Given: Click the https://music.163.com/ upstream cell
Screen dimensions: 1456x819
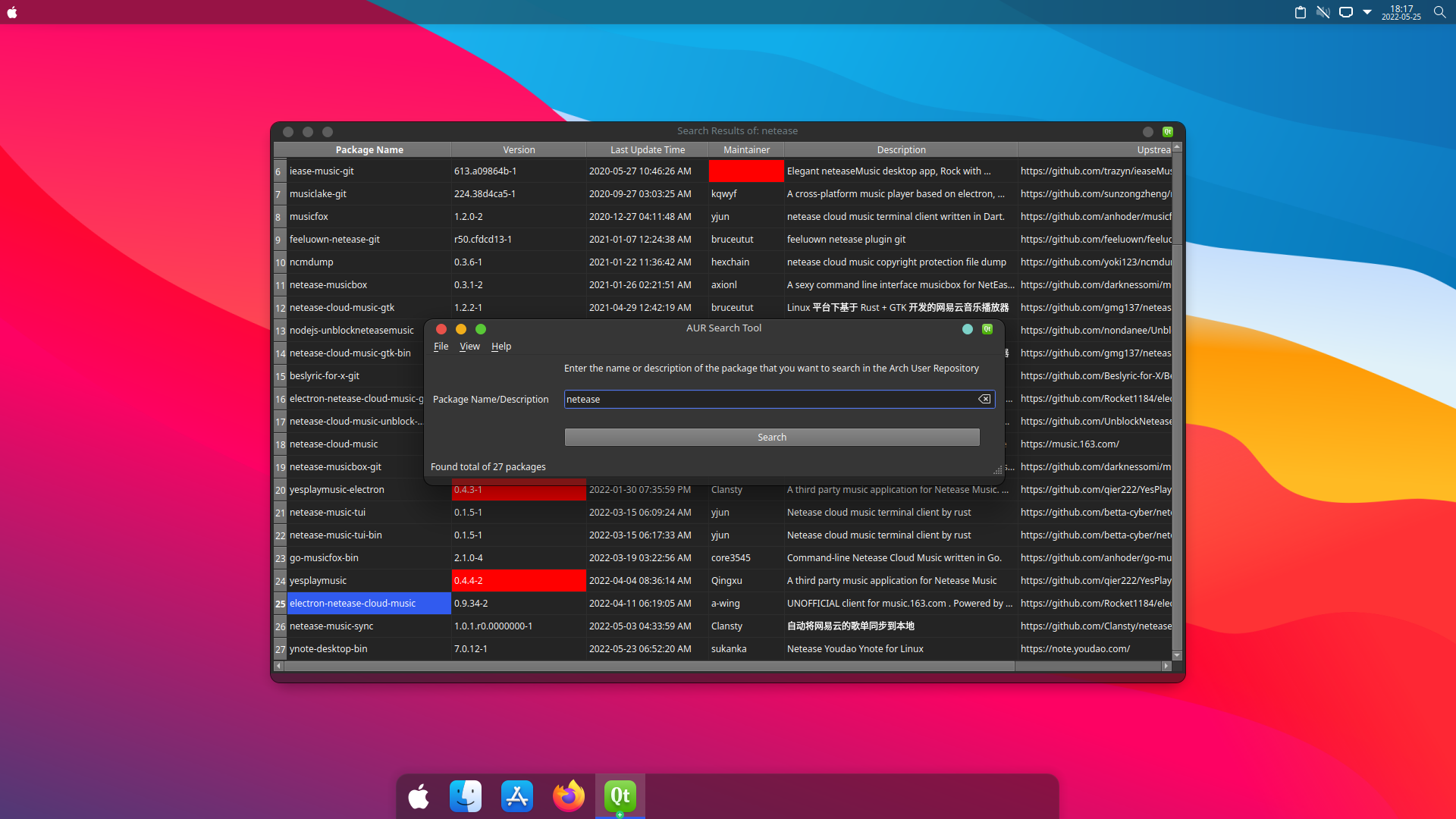Looking at the screenshot, I should 1094,444.
